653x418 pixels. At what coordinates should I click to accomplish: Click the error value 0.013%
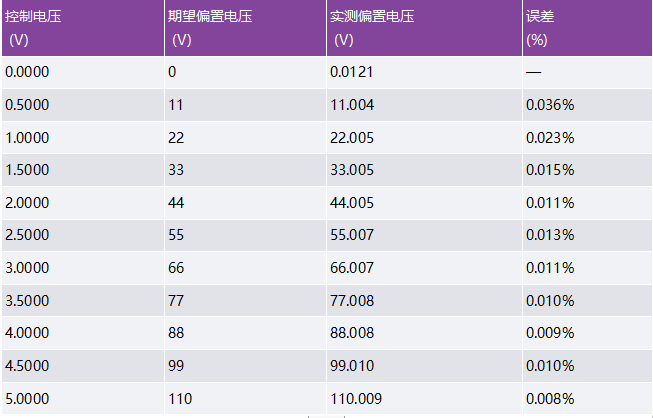click(x=550, y=235)
